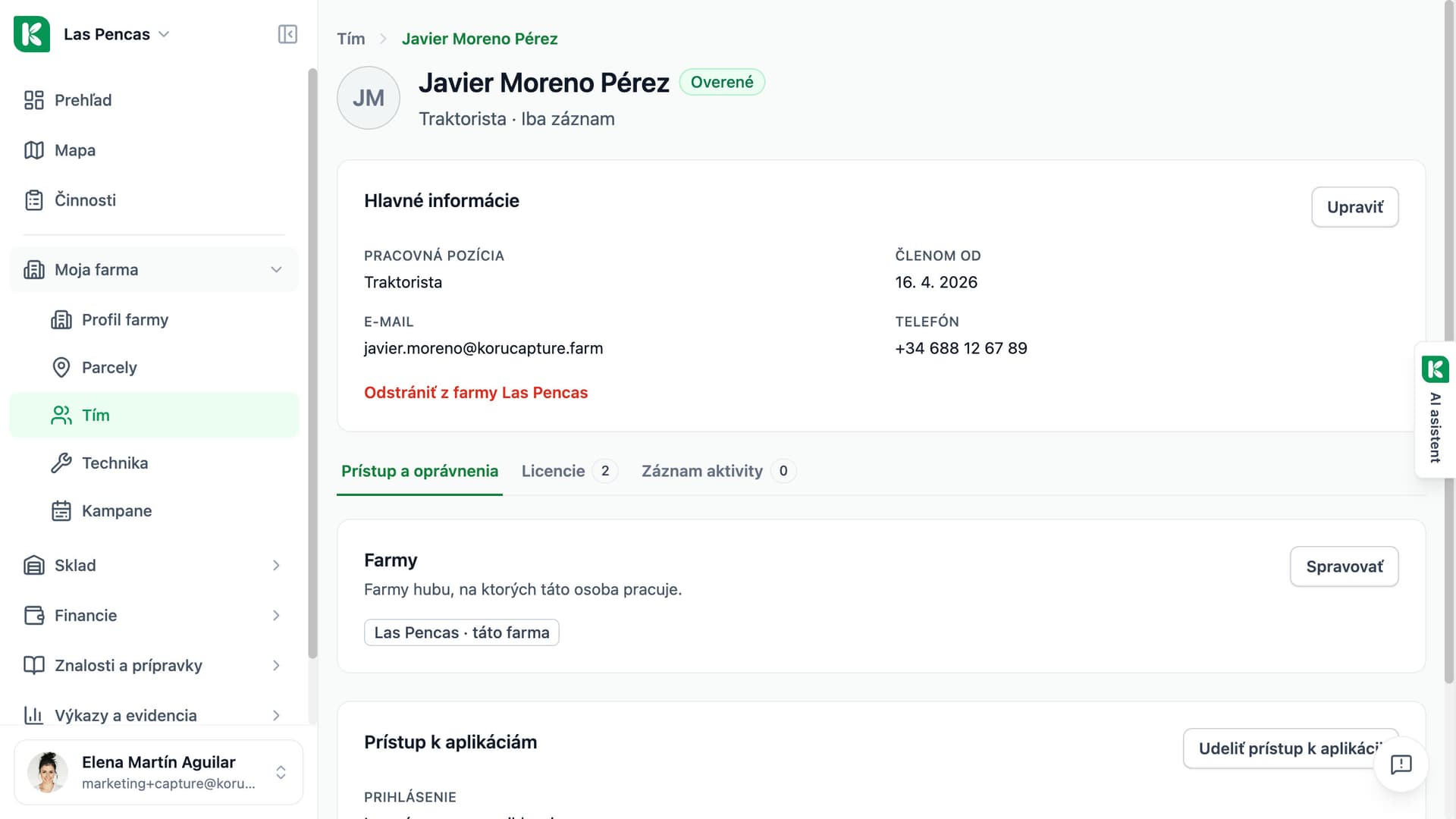Click Udeliť prístup k aplikácii button
Screen dimensions: 1456x819
coord(1291,748)
